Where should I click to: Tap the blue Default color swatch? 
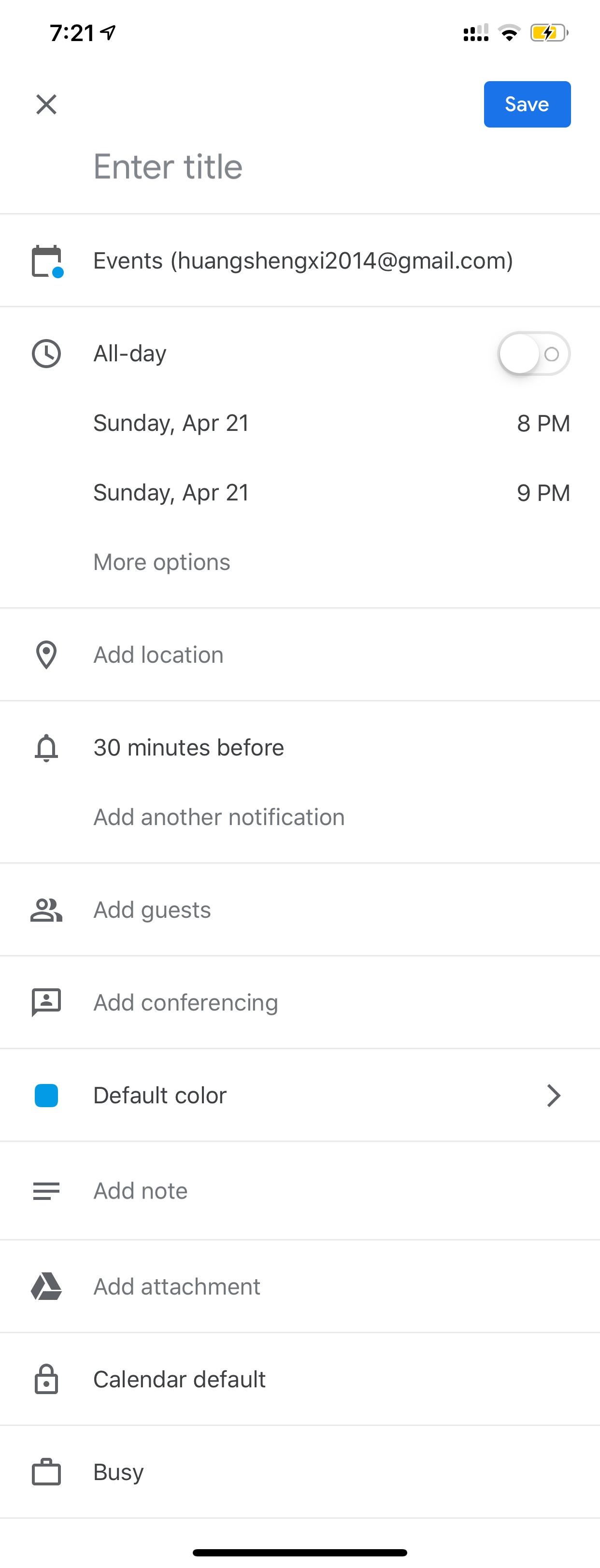click(46, 1095)
